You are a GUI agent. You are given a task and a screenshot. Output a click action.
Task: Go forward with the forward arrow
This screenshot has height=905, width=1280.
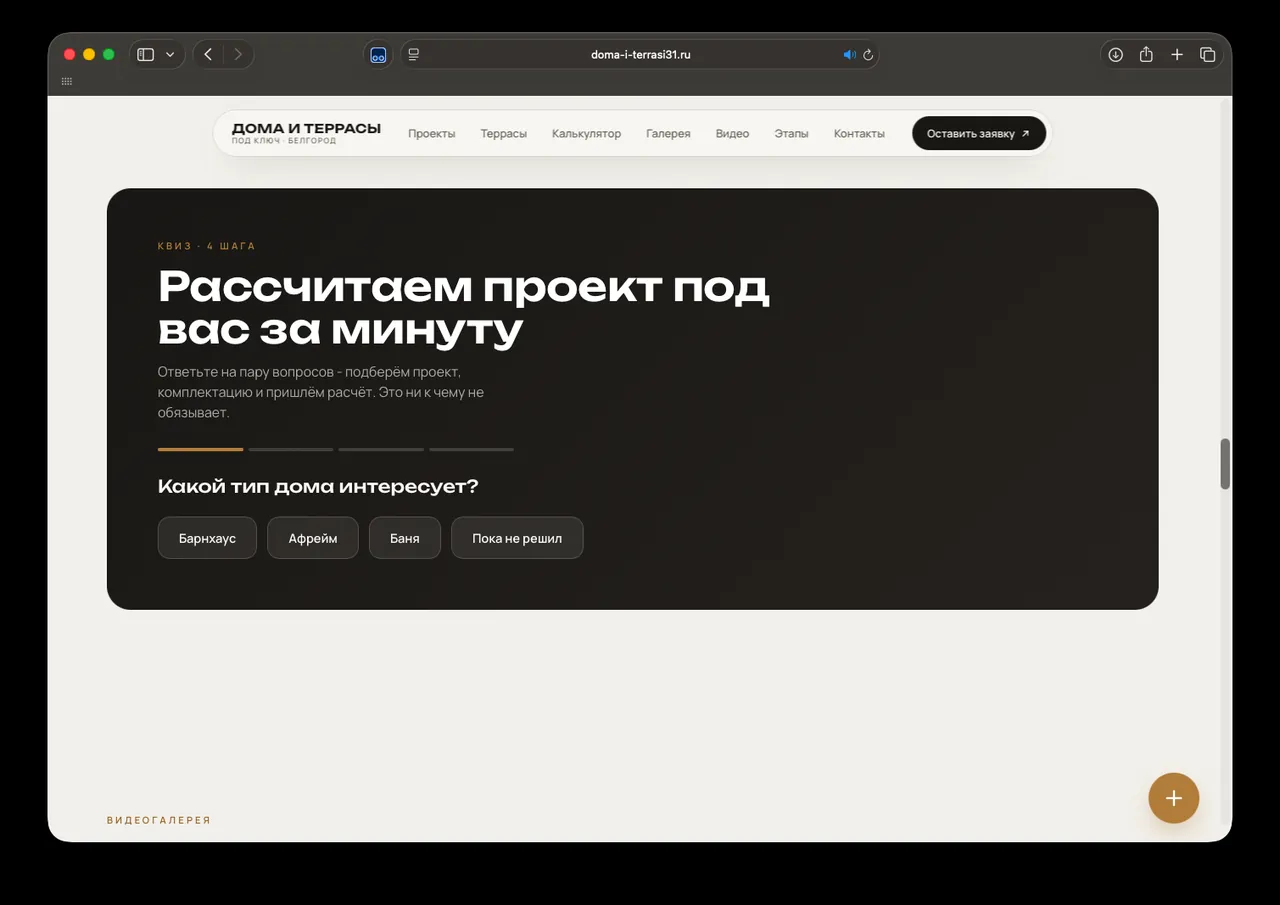[238, 55]
